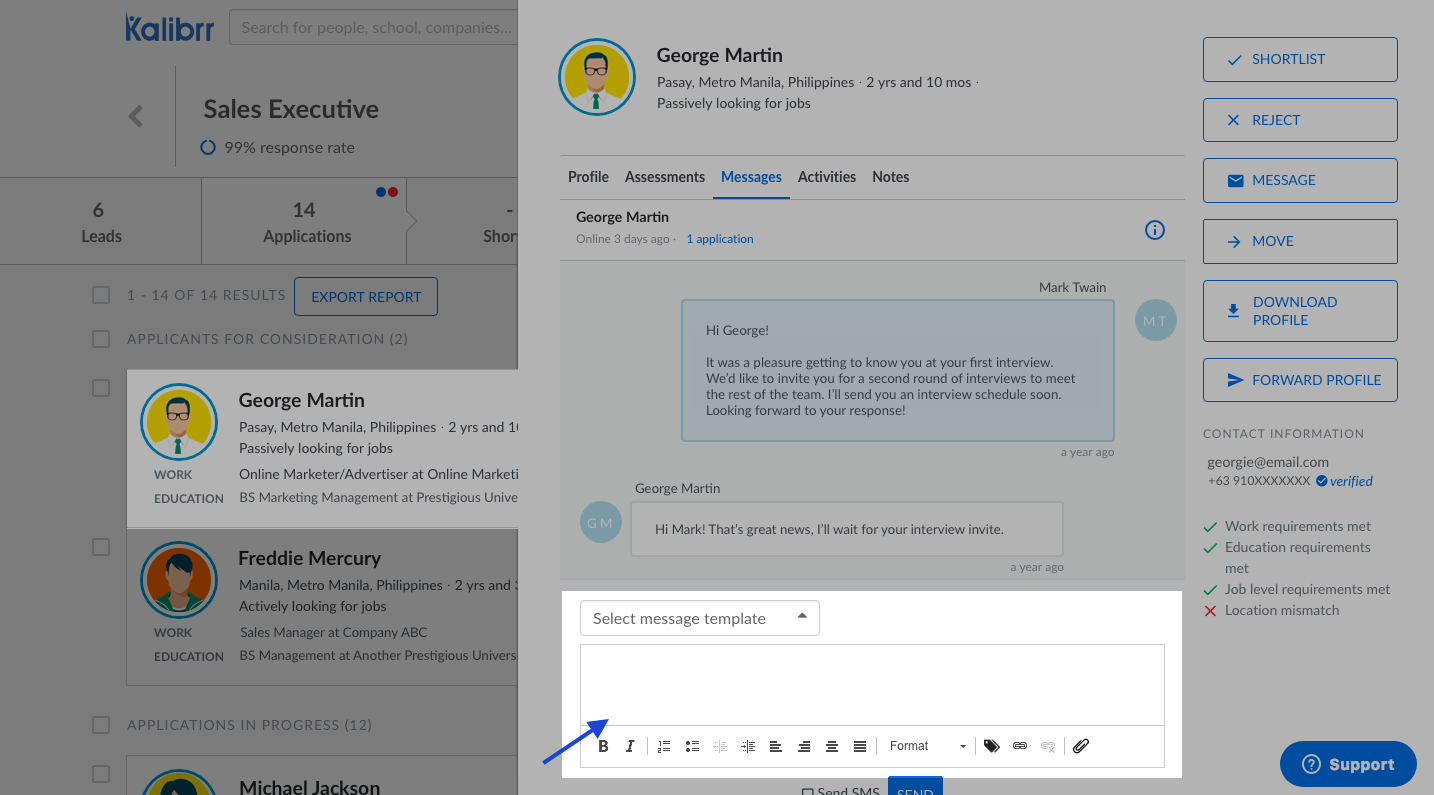Open the 1 application link
The height and width of the screenshot is (795, 1434).
pyautogui.click(x=719, y=239)
